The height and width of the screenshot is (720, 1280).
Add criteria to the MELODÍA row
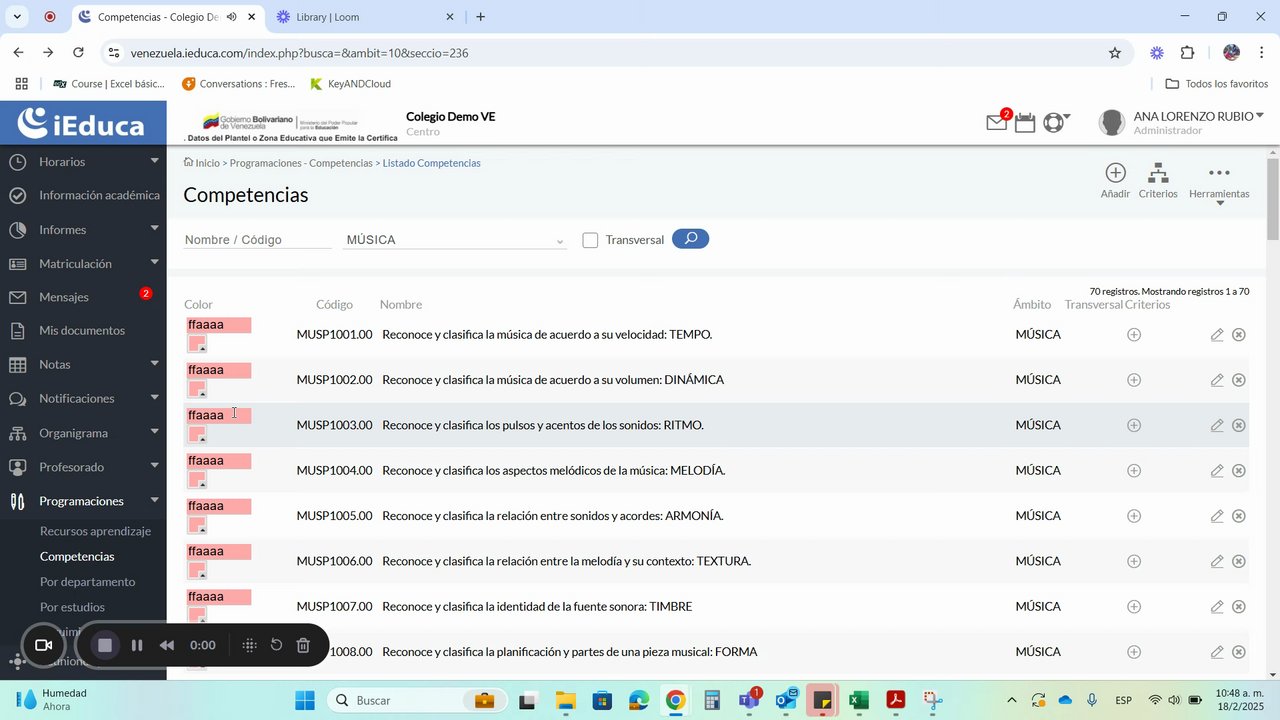(1134, 471)
